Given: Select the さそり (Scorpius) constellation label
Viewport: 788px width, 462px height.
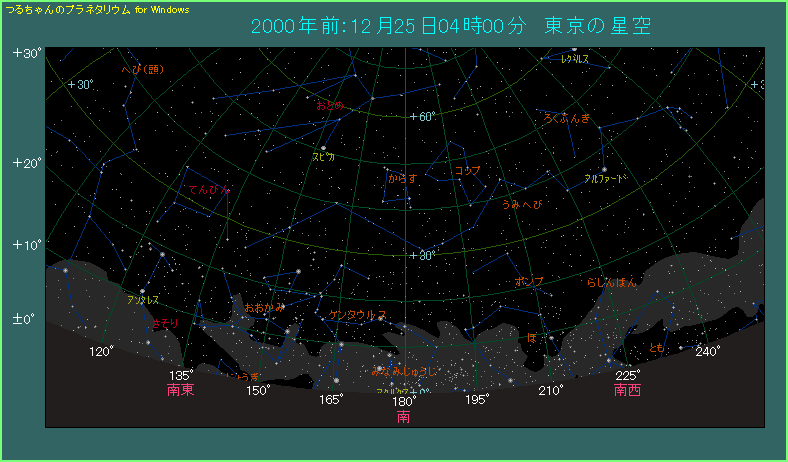Looking at the screenshot, I should (165, 323).
